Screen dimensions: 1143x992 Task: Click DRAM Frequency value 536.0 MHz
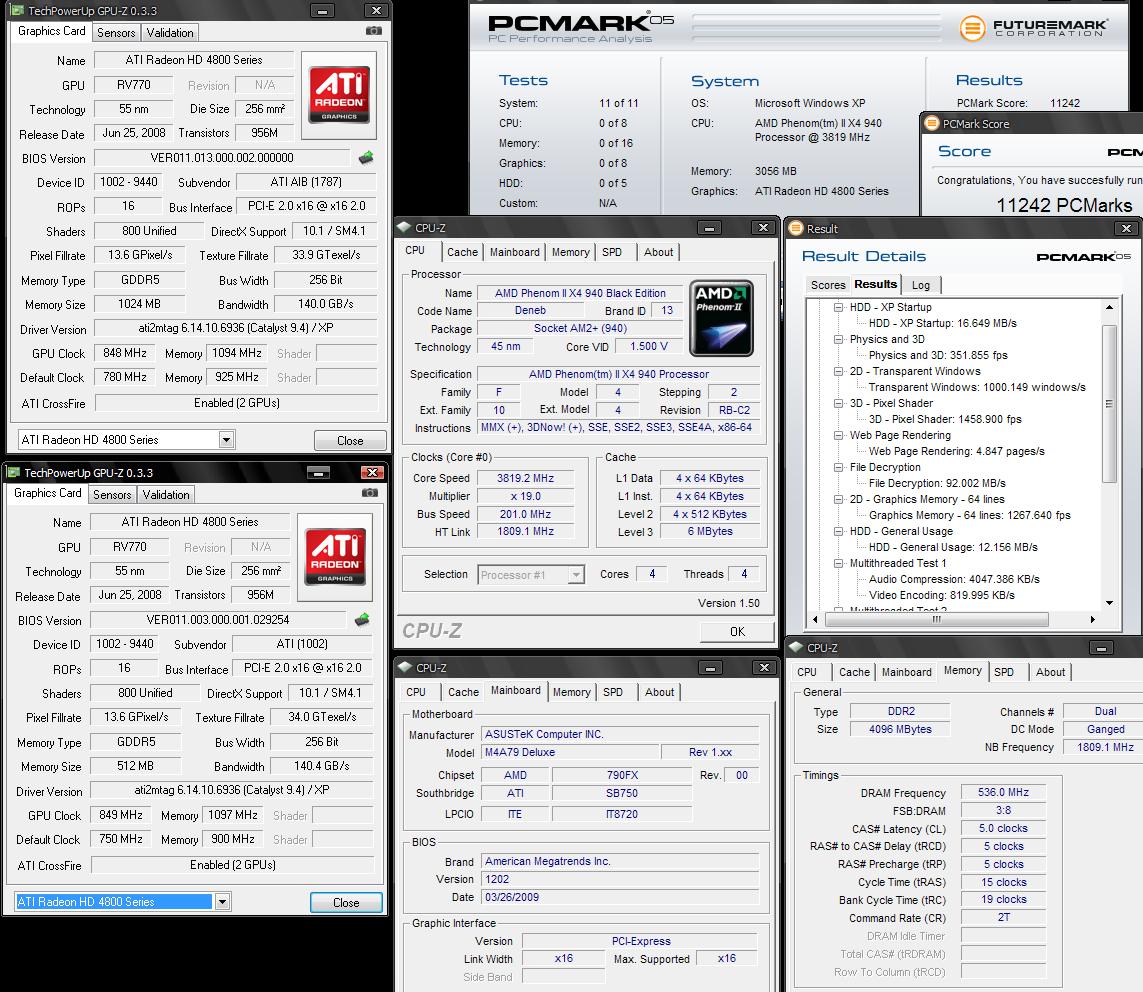1003,792
